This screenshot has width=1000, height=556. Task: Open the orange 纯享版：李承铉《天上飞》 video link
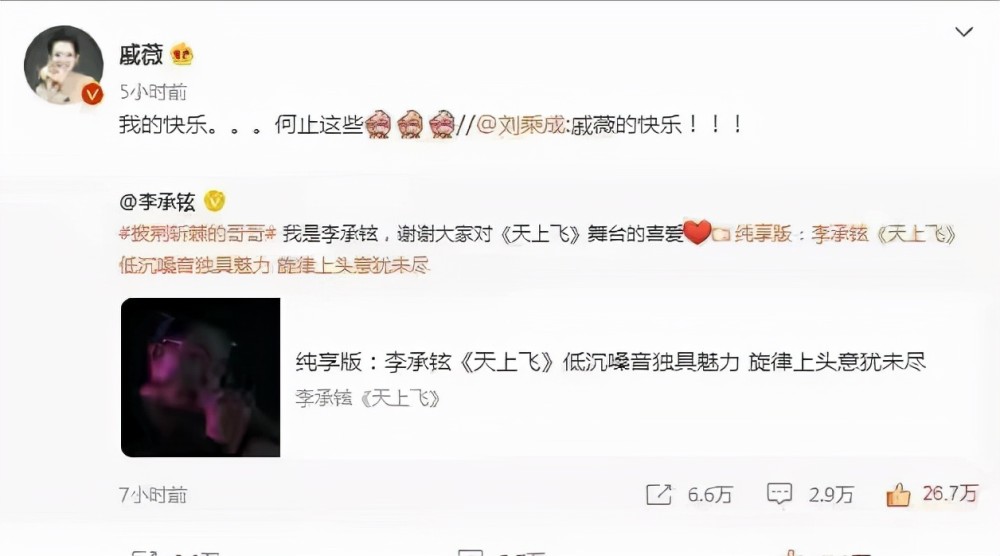click(538, 249)
